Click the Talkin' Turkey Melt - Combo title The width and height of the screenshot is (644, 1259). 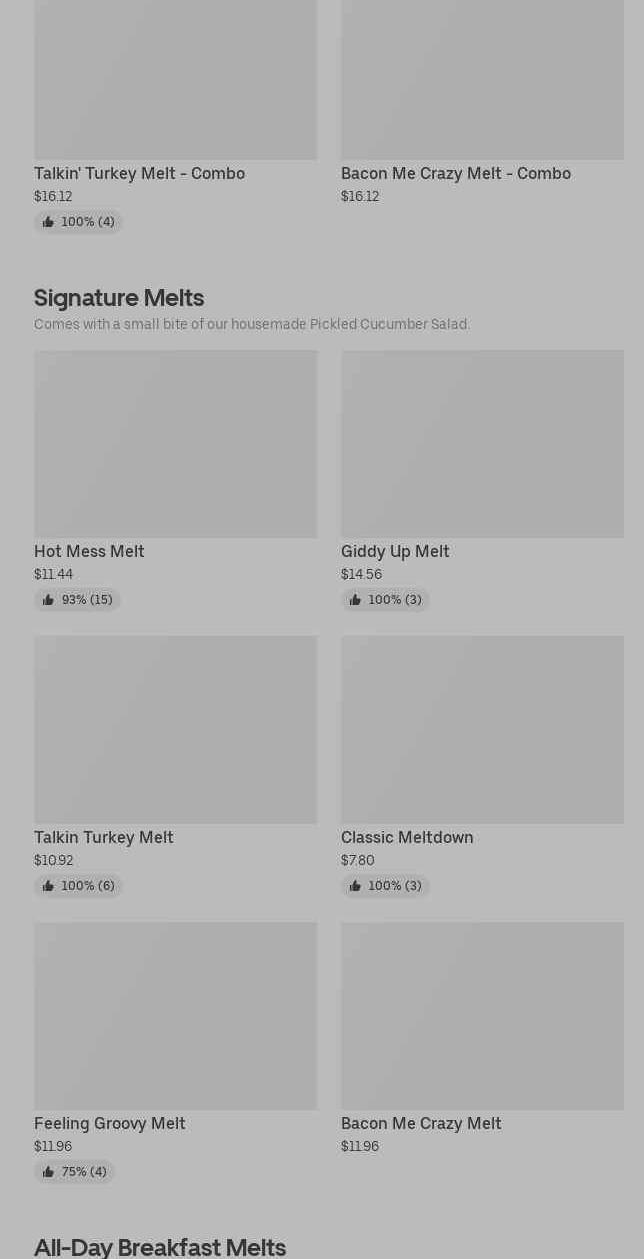139,174
